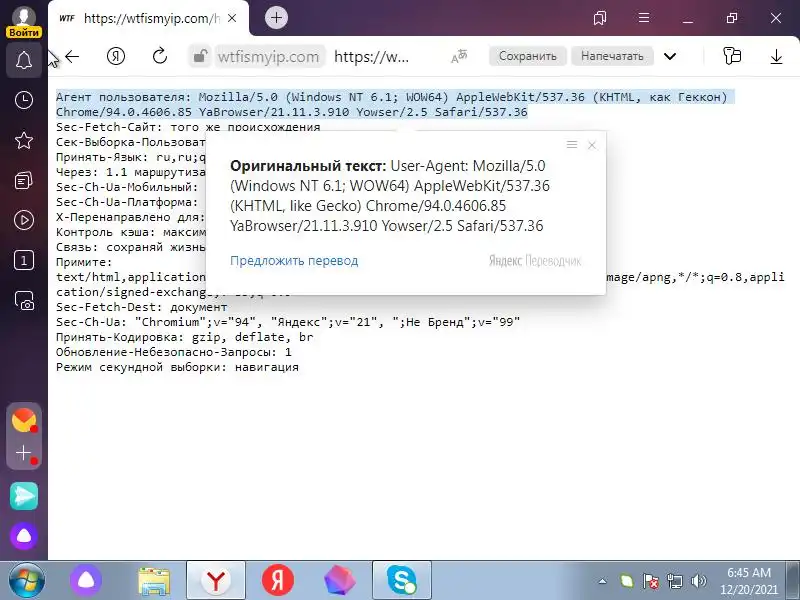800x600 pixels.
Task: Select the wtfismyip.com tab
Action: coord(148,18)
